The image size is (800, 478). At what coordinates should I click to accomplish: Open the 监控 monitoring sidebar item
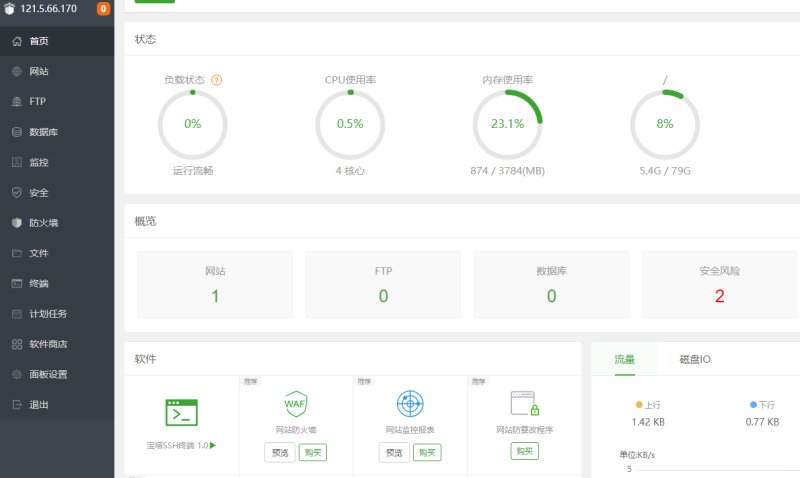click(x=57, y=162)
